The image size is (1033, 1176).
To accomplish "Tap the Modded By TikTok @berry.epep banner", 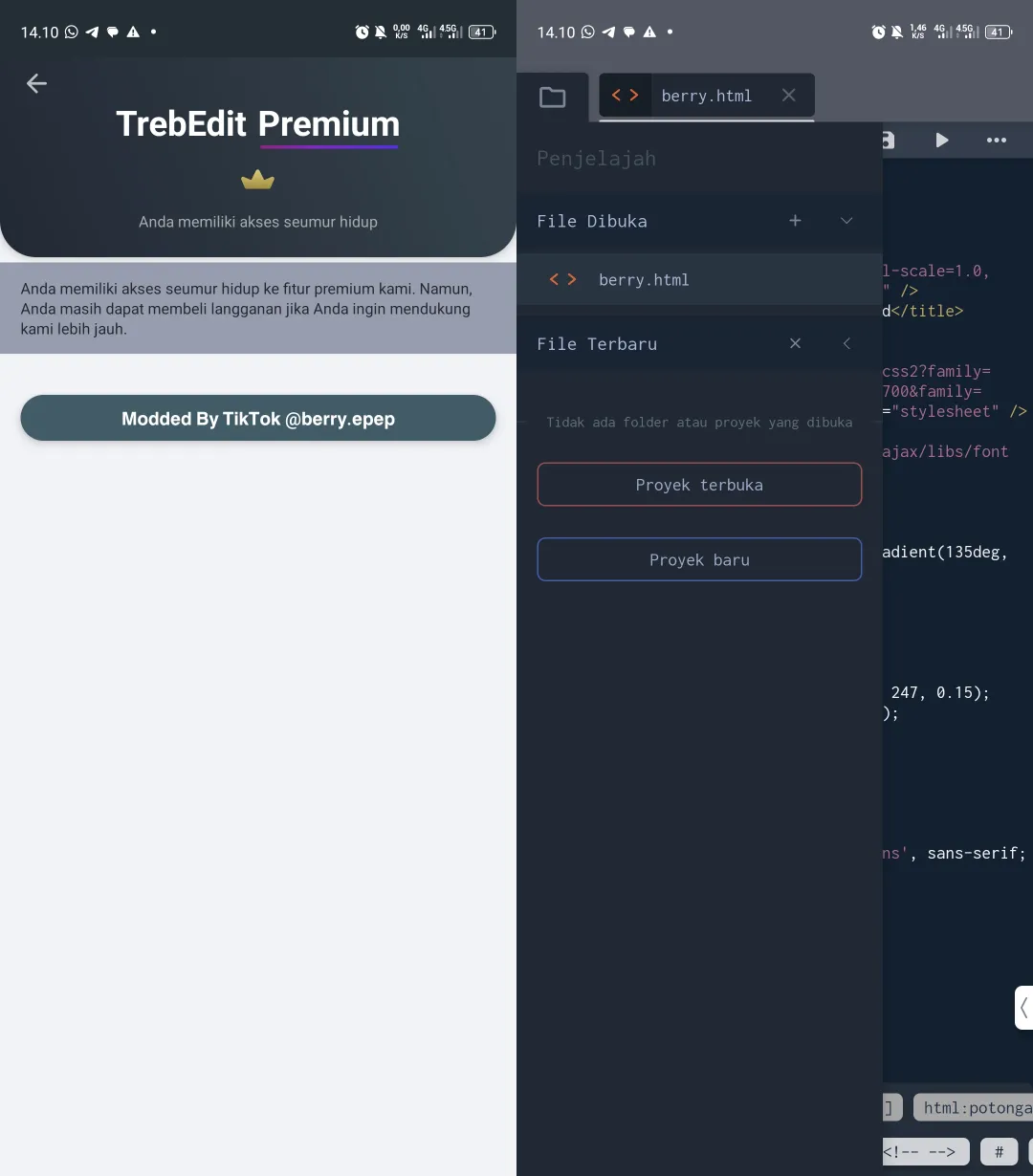I will point(257,418).
